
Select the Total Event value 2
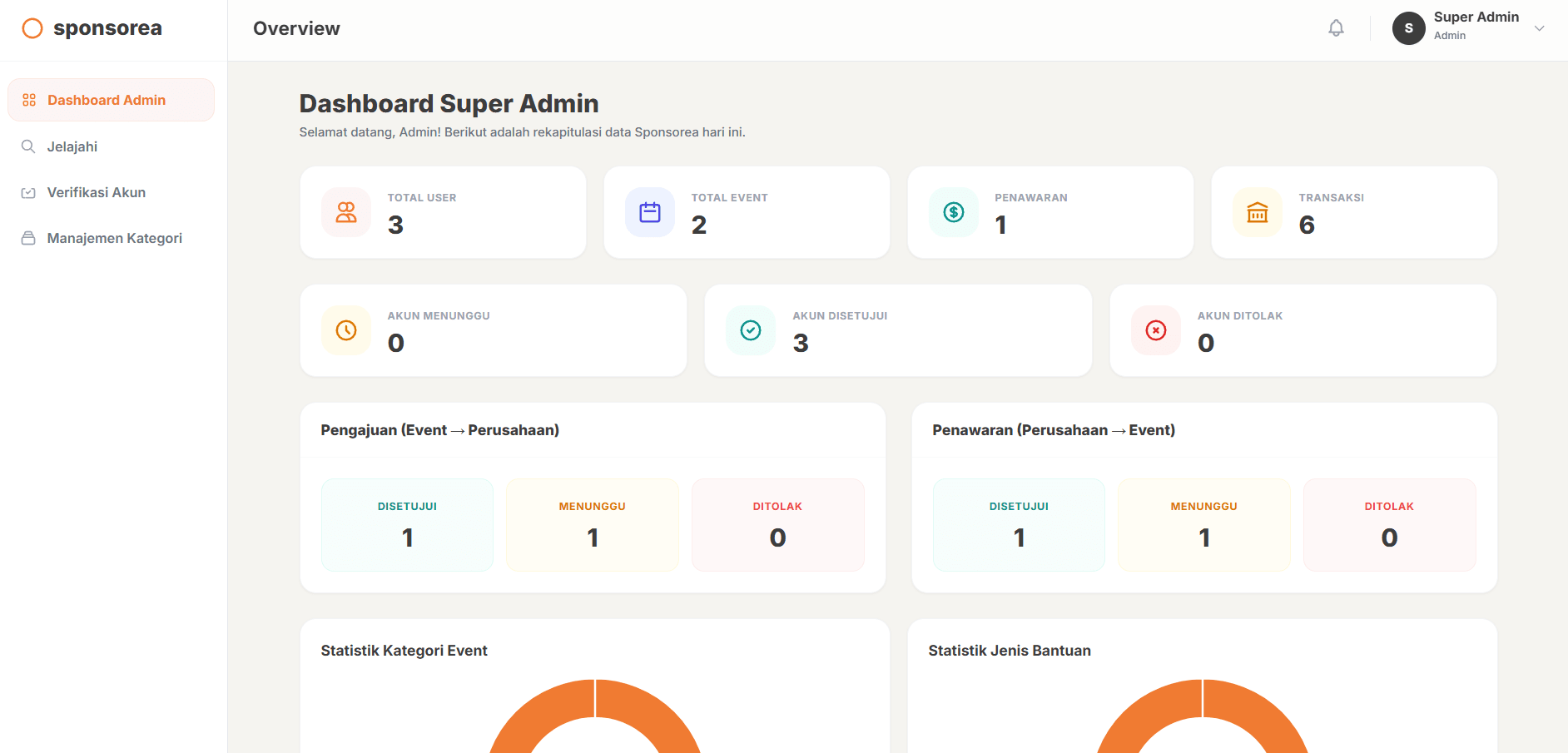[699, 225]
